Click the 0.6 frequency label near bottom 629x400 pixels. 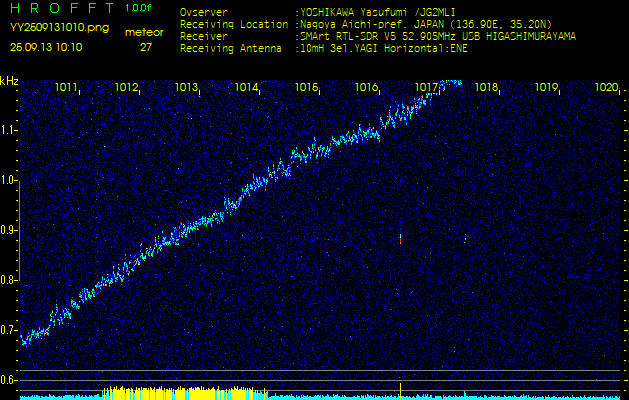pyautogui.click(x=9, y=380)
